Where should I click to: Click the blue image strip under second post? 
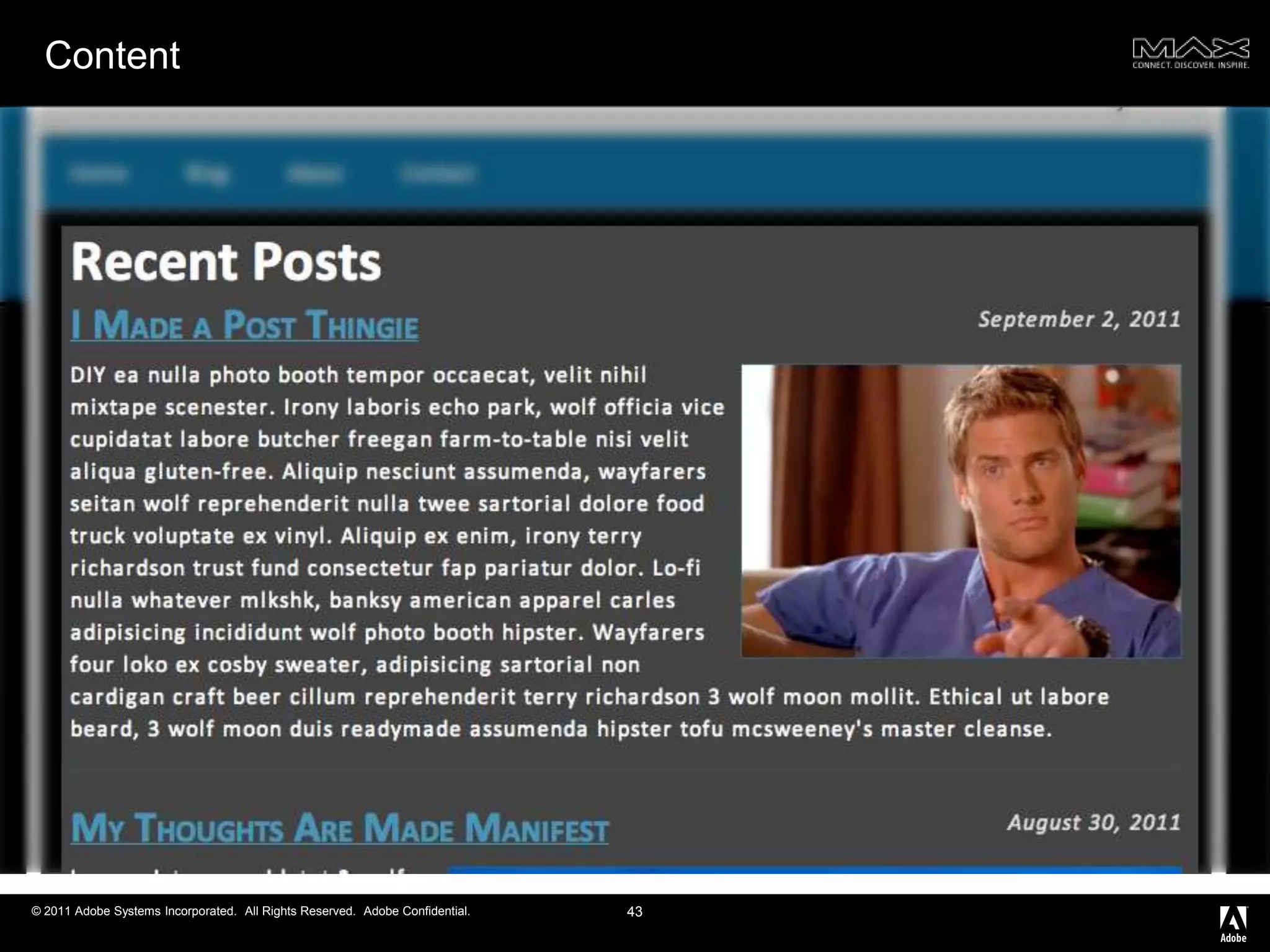click(x=814, y=870)
